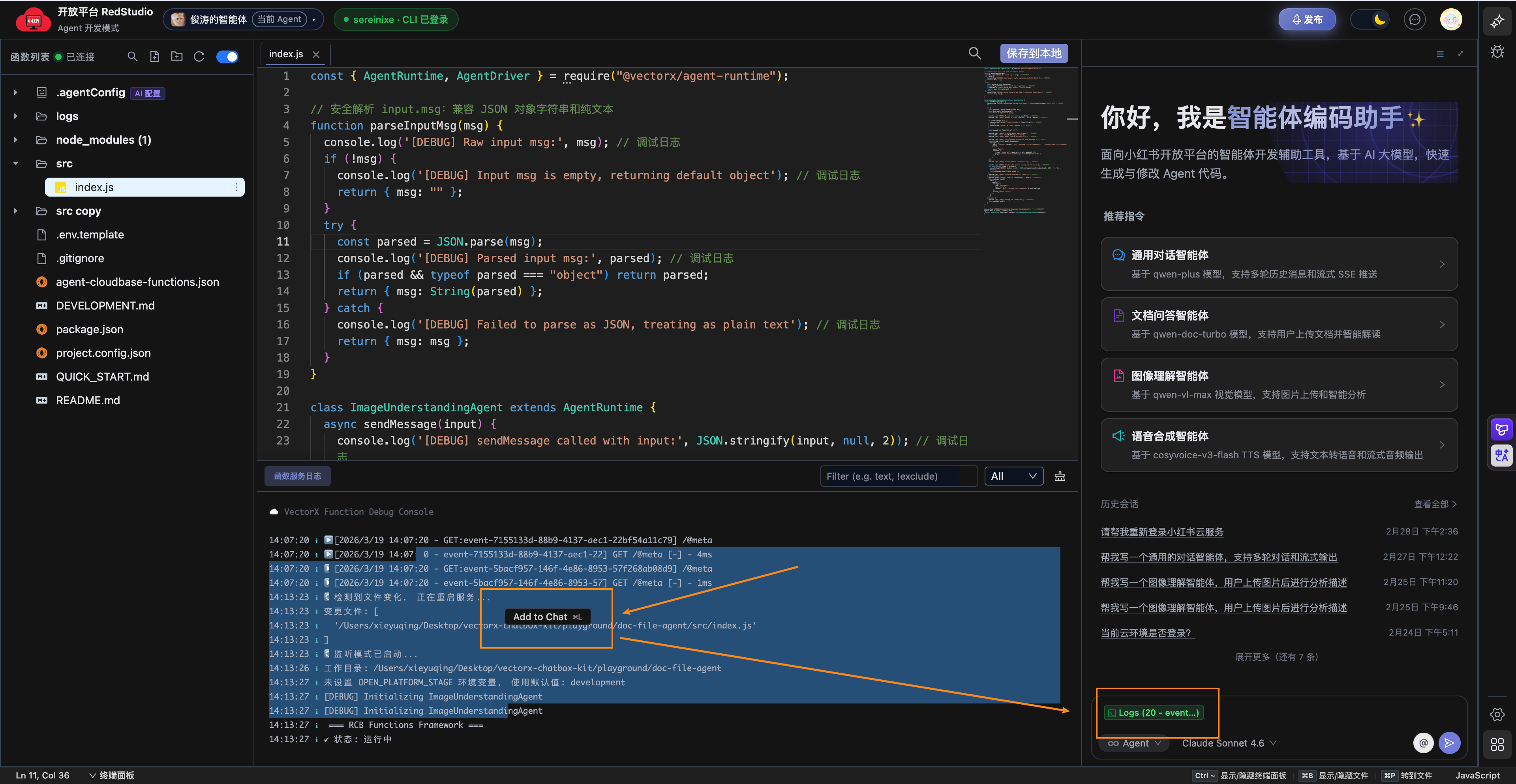Click the code minimap in editor
The height and width of the screenshot is (784, 1516).
pos(1024,141)
